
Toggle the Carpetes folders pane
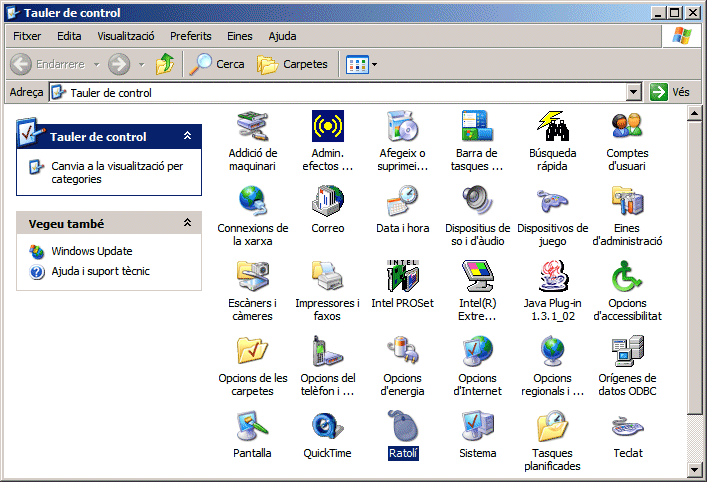click(x=292, y=64)
